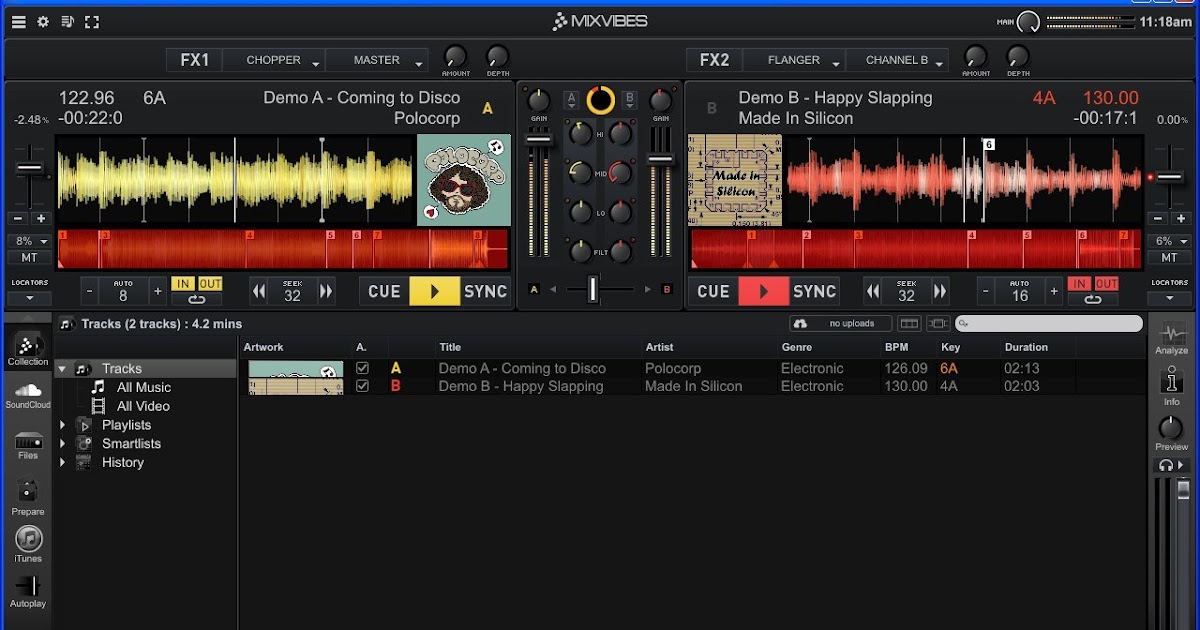This screenshot has width=1200, height=630.
Task: Move the crossfader to the center mixer
Action: (592, 289)
